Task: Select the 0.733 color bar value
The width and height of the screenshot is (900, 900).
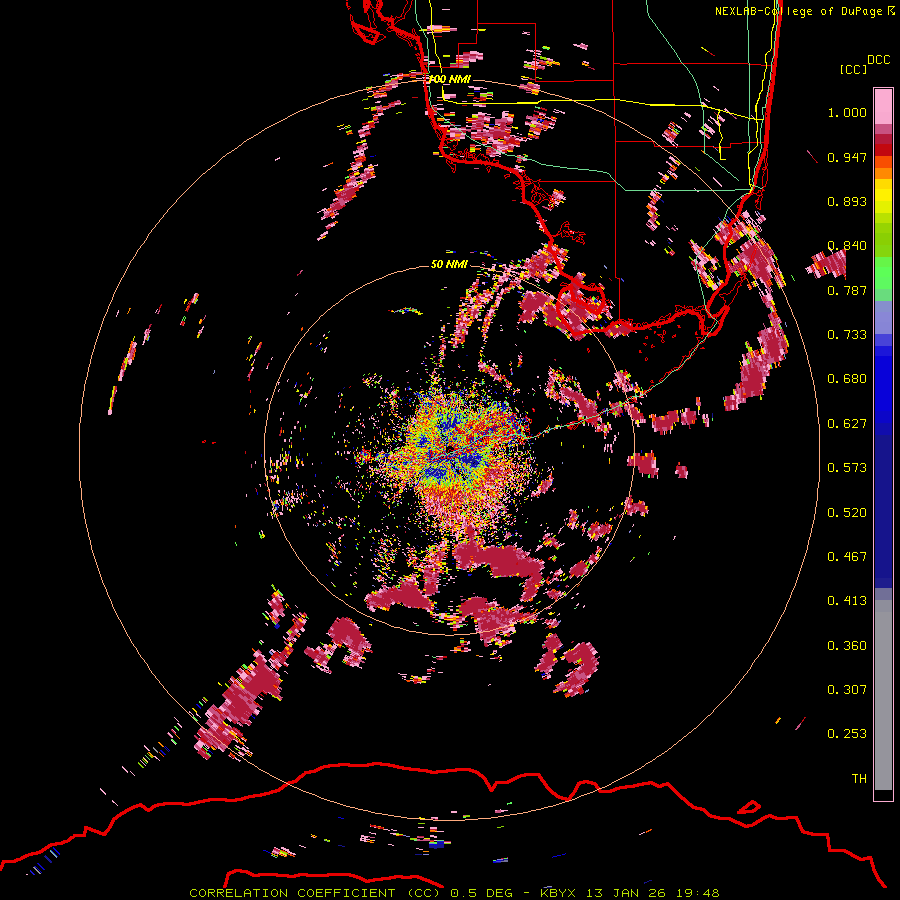Action: pyautogui.click(x=847, y=335)
